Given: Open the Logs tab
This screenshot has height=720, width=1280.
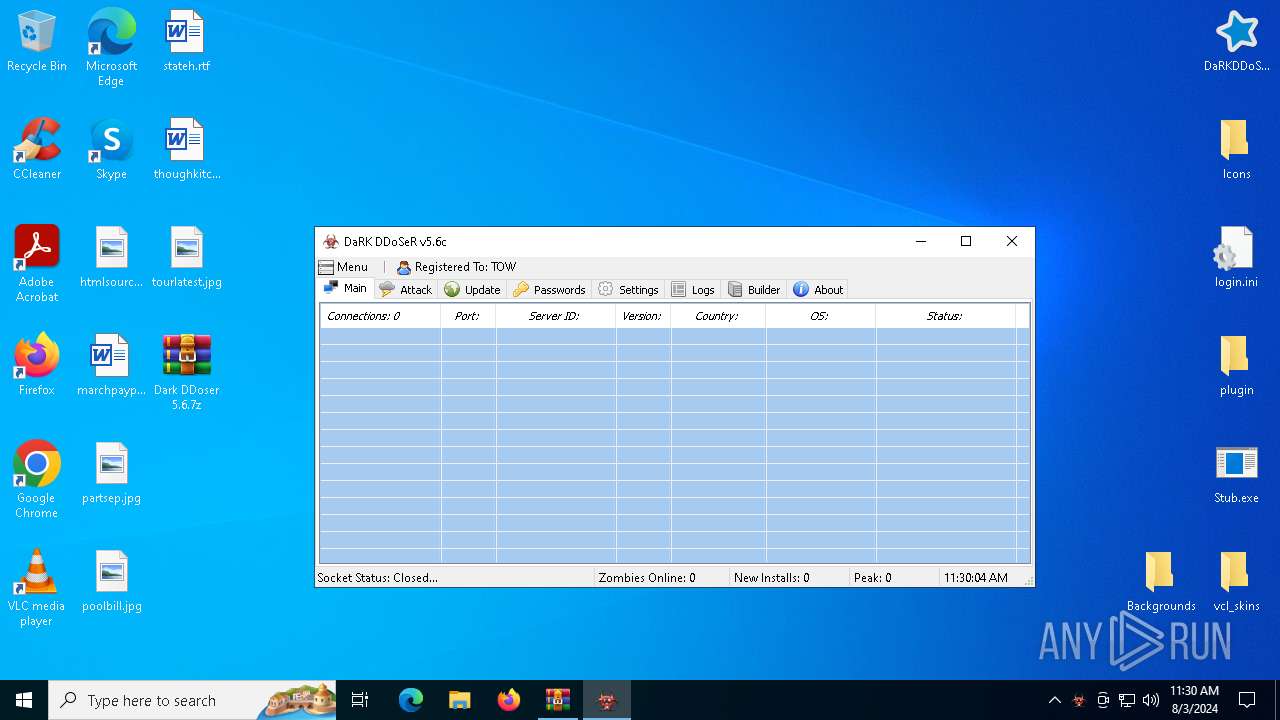Looking at the screenshot, I should 693,289.
